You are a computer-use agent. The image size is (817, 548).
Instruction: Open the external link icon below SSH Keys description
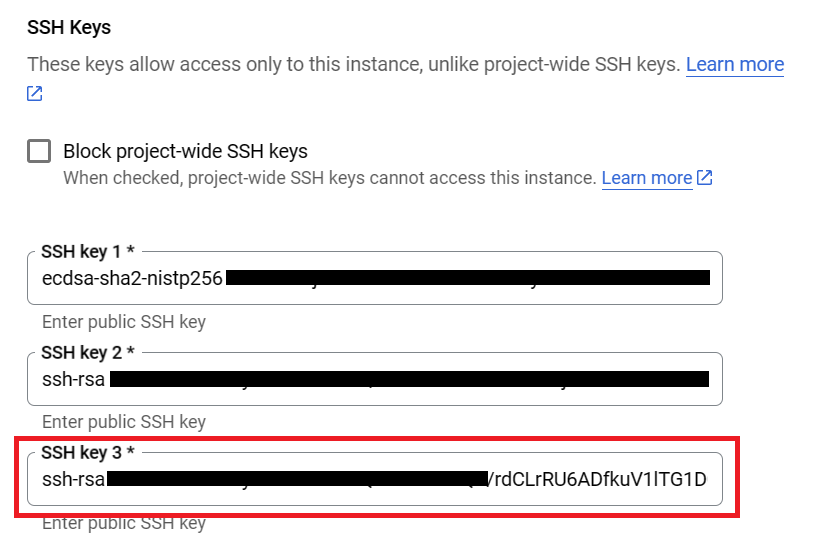pyautogui.click(x=35, y=94)
